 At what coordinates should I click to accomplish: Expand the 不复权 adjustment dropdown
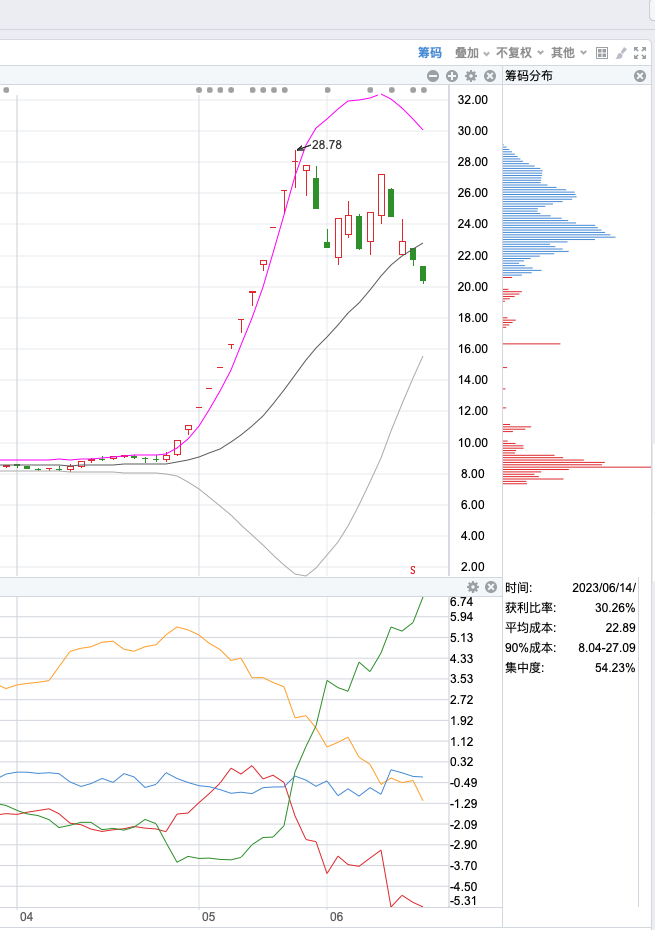520,53
